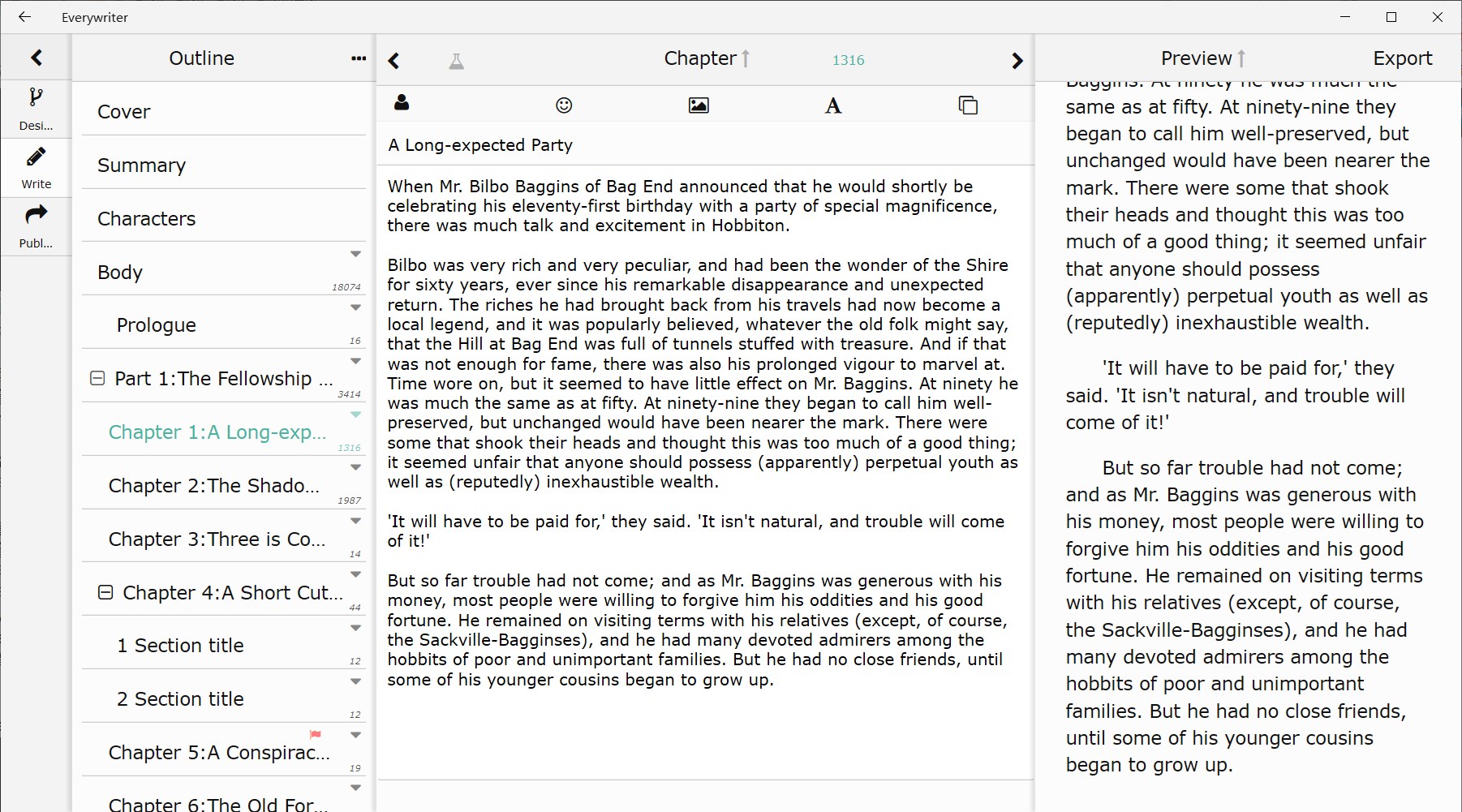Screen dimensions: 1462x812
Task: Open Chapter 2 row dropdown arrow
Action: [x=355, y=468]
